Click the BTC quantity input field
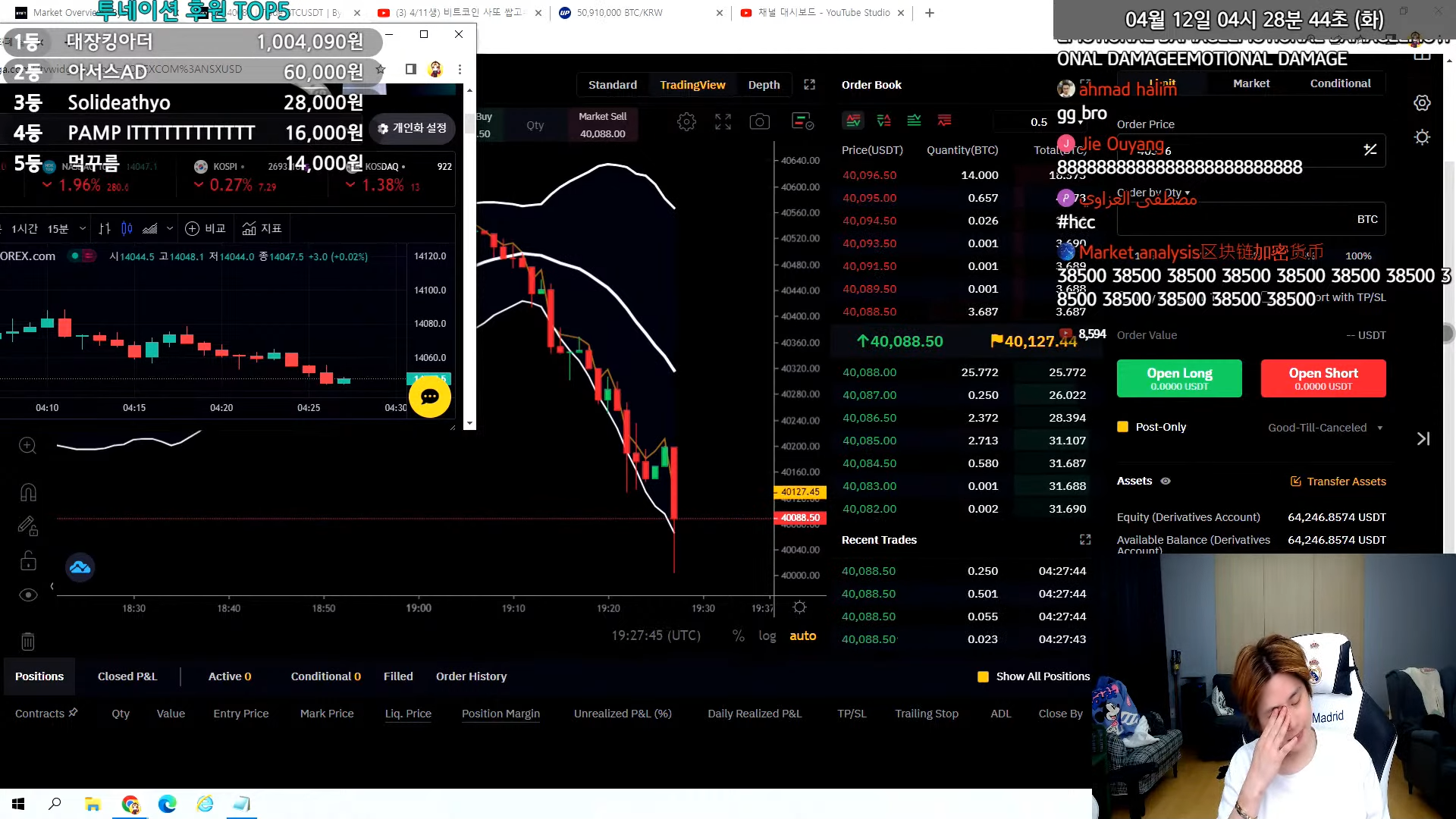Image resolution: width=1456 pixels, height=819 pixels. point(1251,219)
